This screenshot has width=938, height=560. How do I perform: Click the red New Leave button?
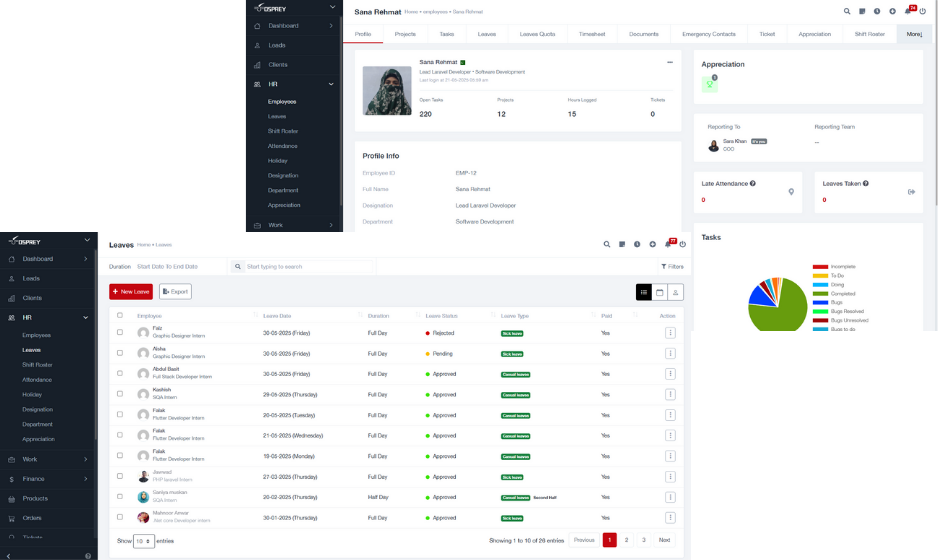[131, 292]
